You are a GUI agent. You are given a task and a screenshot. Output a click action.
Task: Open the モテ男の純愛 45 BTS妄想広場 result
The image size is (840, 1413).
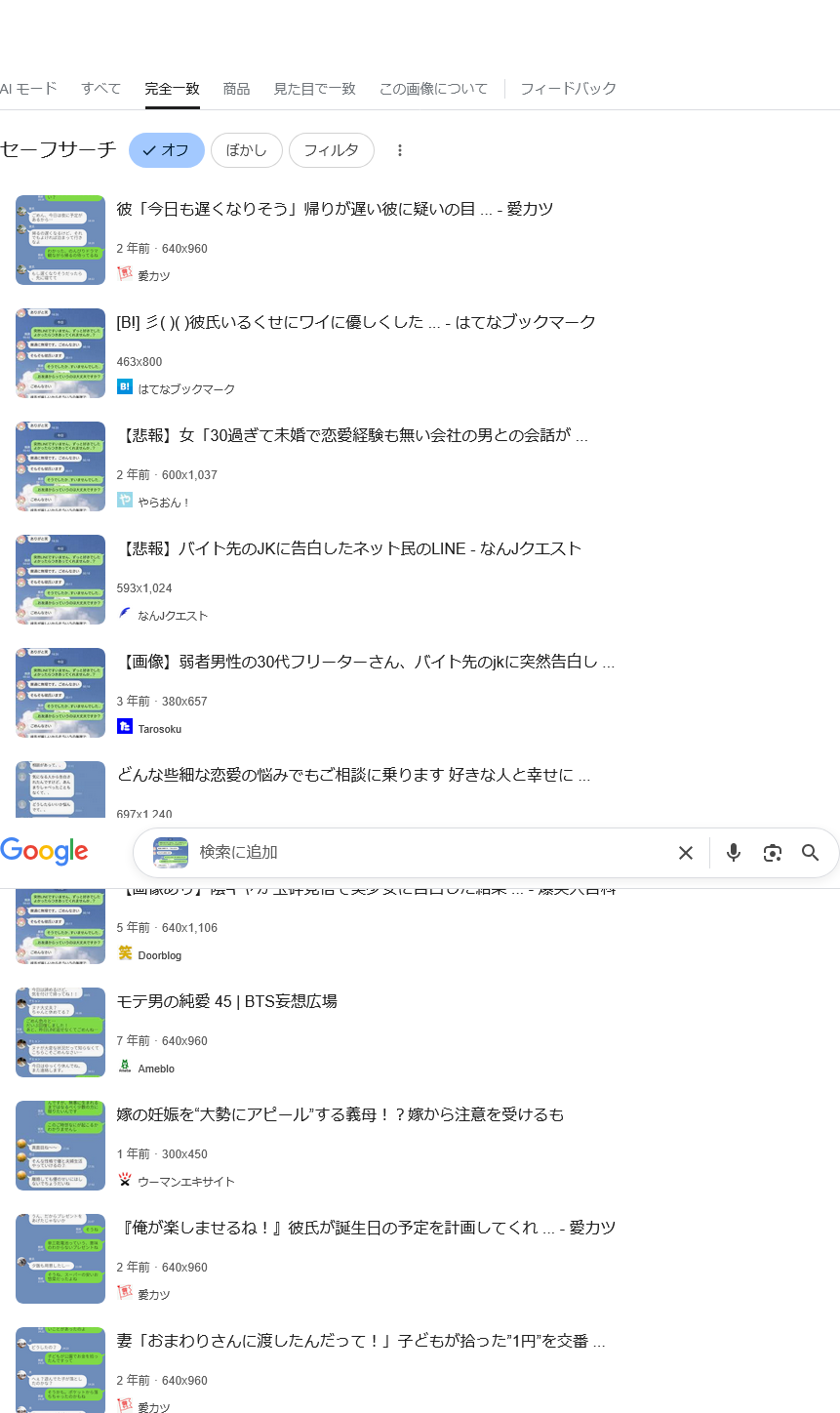click(x=227, y=1001)
